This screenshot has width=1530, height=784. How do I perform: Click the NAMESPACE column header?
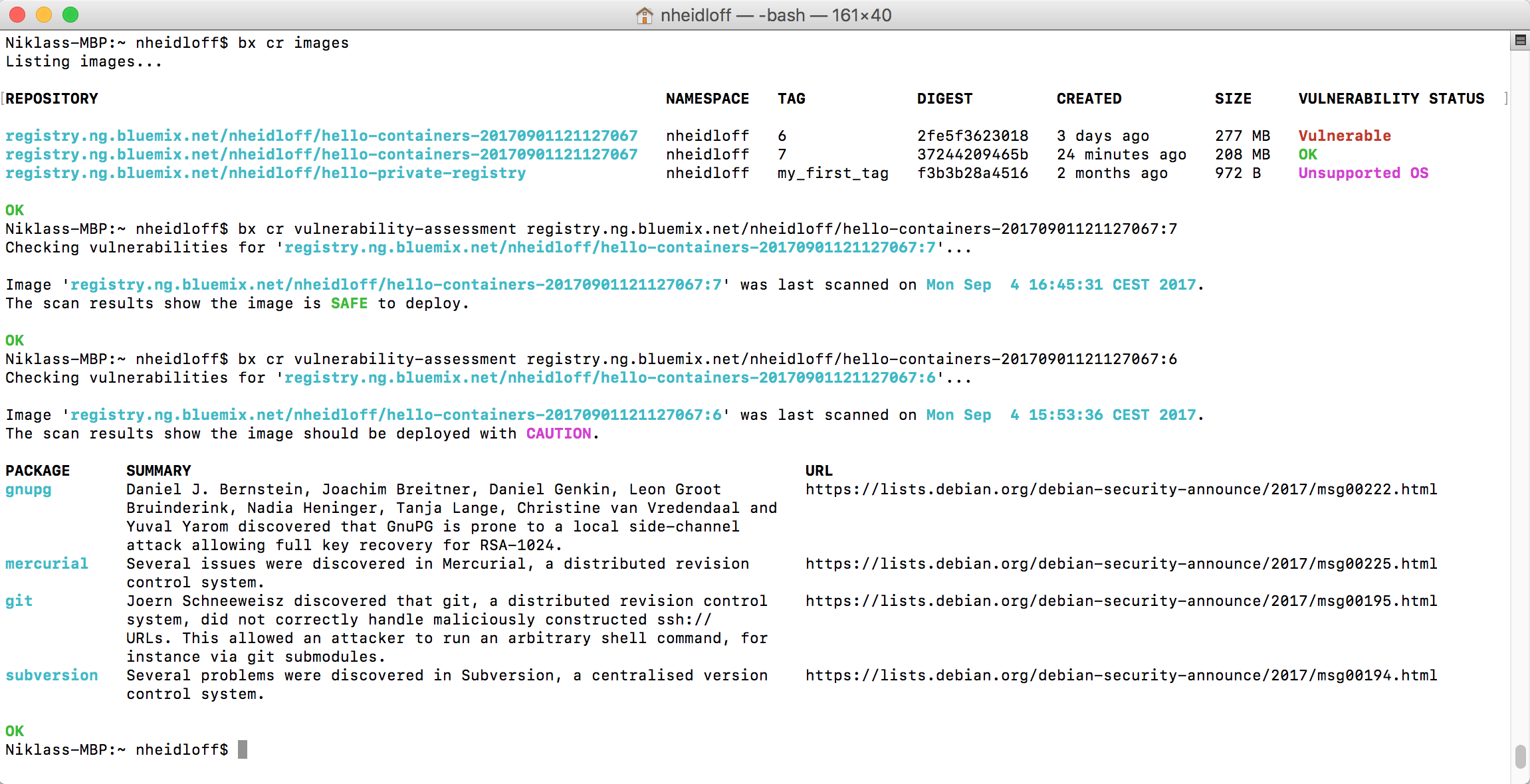tap(707, 98)
